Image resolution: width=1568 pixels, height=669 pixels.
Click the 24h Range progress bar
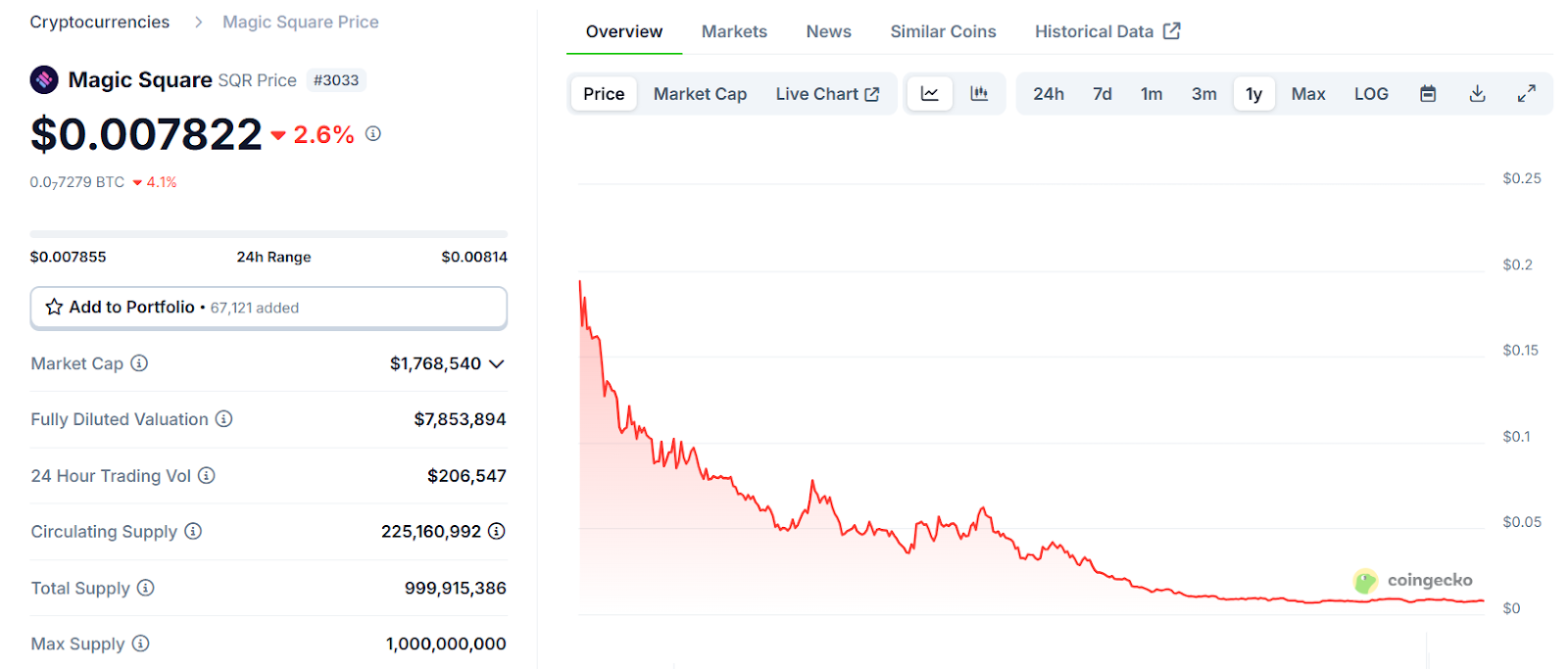coord(269,234)
